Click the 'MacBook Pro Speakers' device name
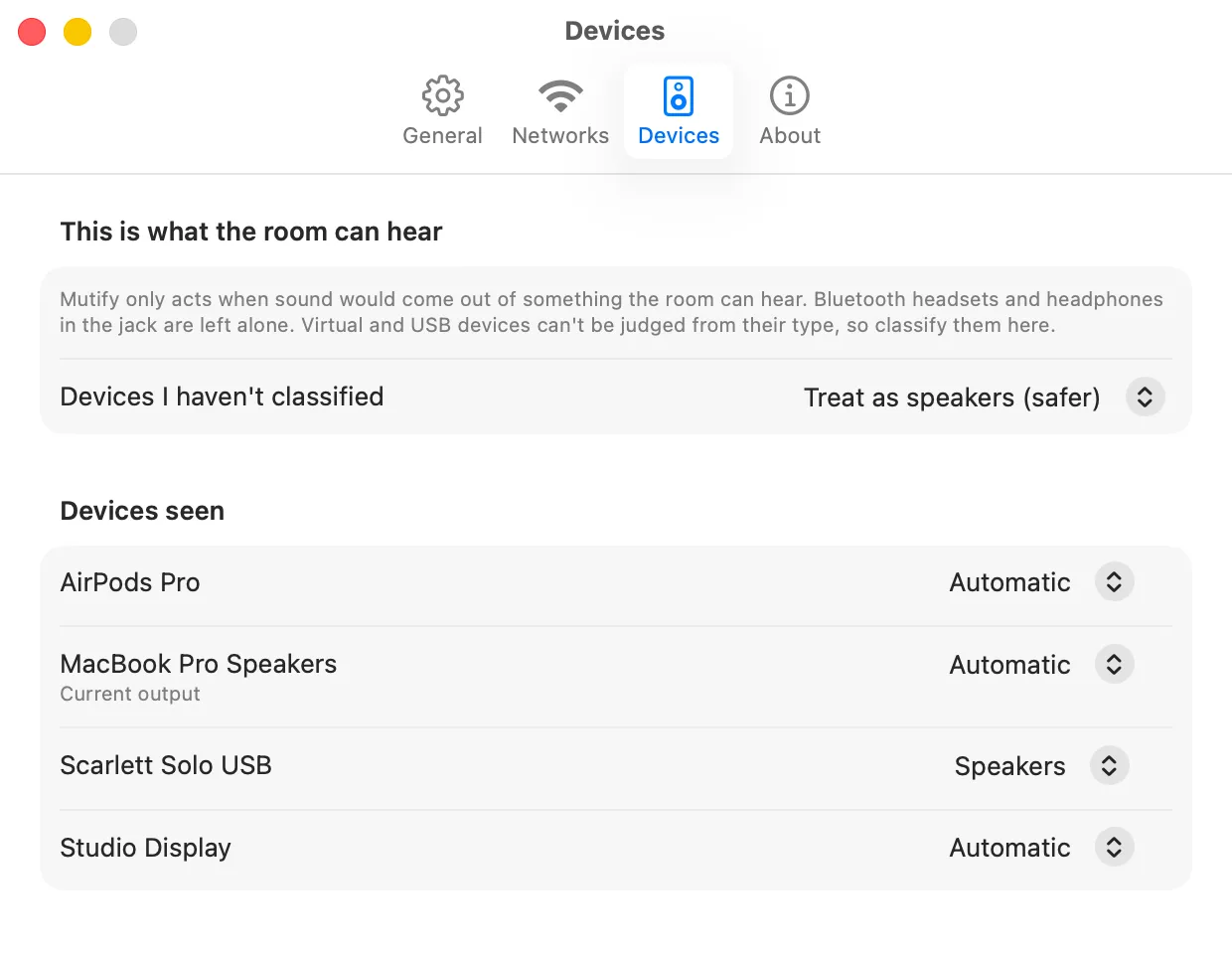Image resolution: width=1232 pixels, height=954 pixels. click(199, 664)
